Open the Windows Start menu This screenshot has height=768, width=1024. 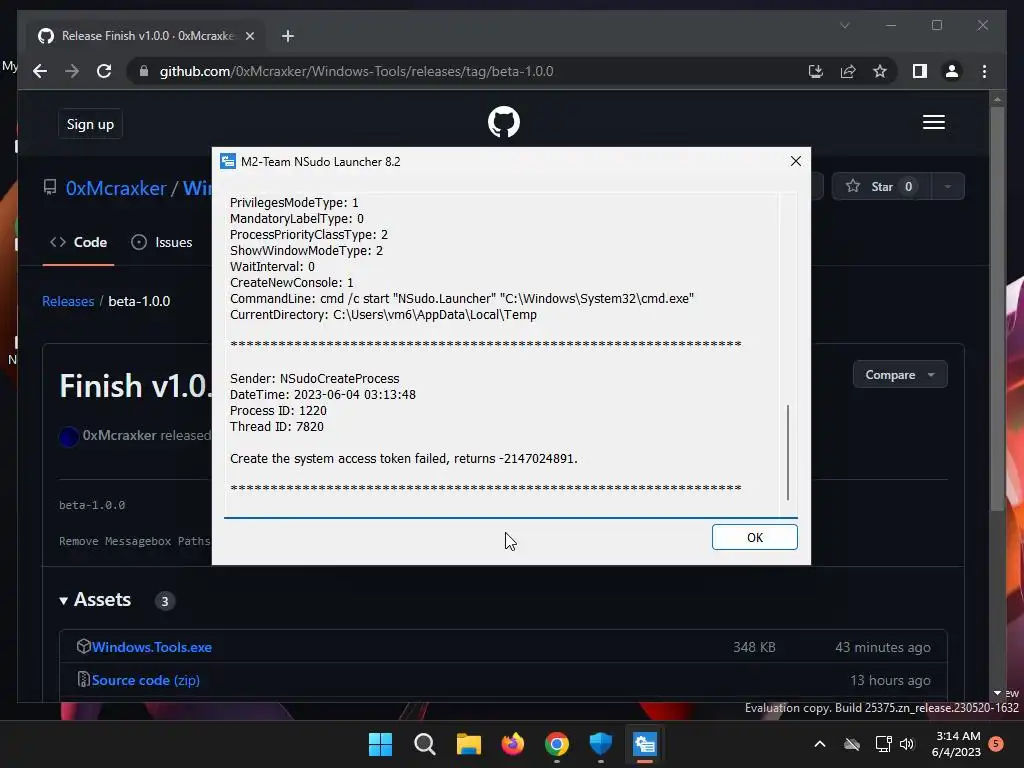(380, 744)
